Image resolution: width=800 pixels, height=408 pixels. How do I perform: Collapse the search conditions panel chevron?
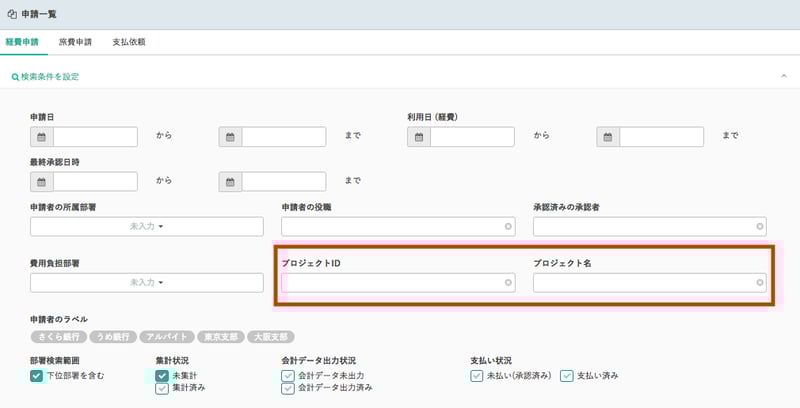(x=784, y=76)
